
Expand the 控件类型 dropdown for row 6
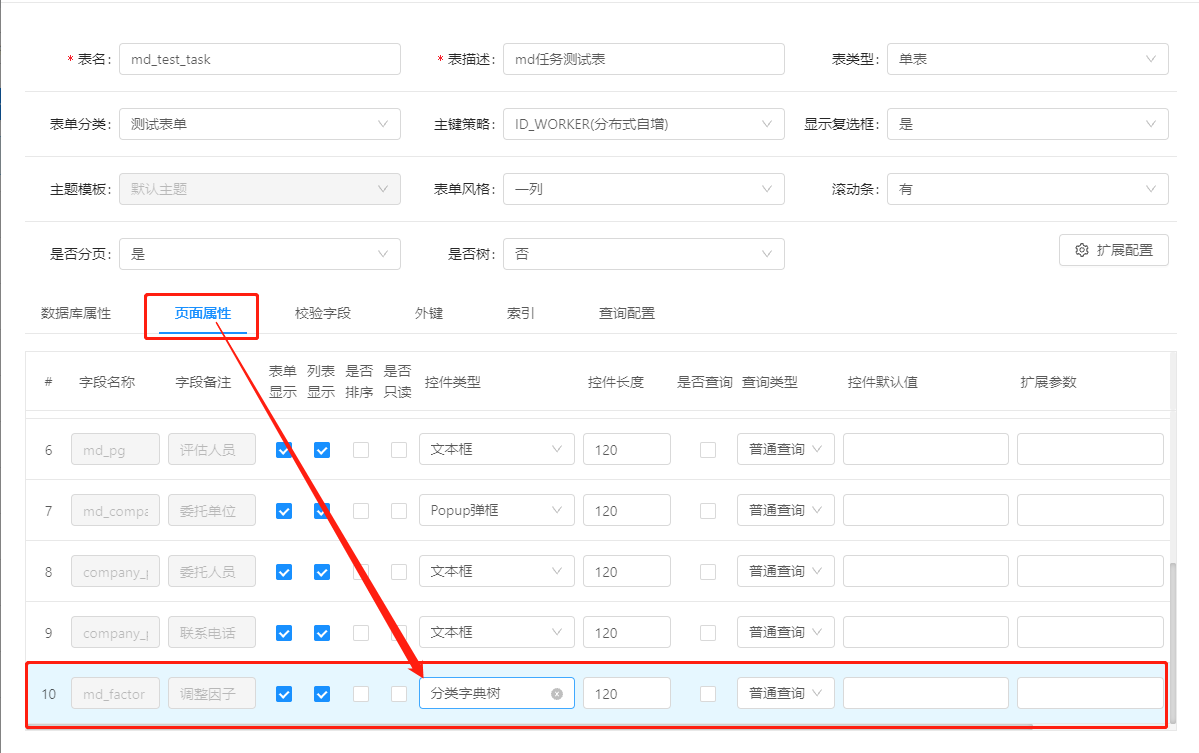(x=497, y=449)
